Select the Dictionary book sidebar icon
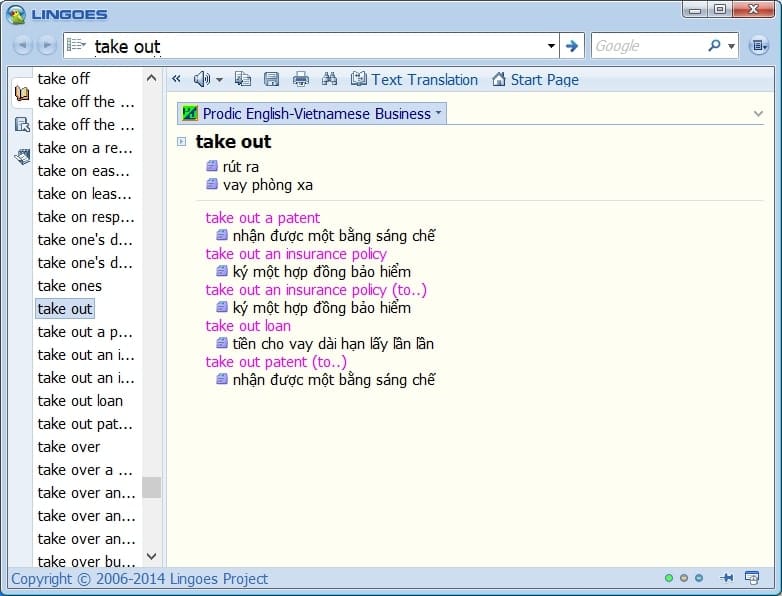This screenshot has width=782, height=596. [x=22, y=93]
